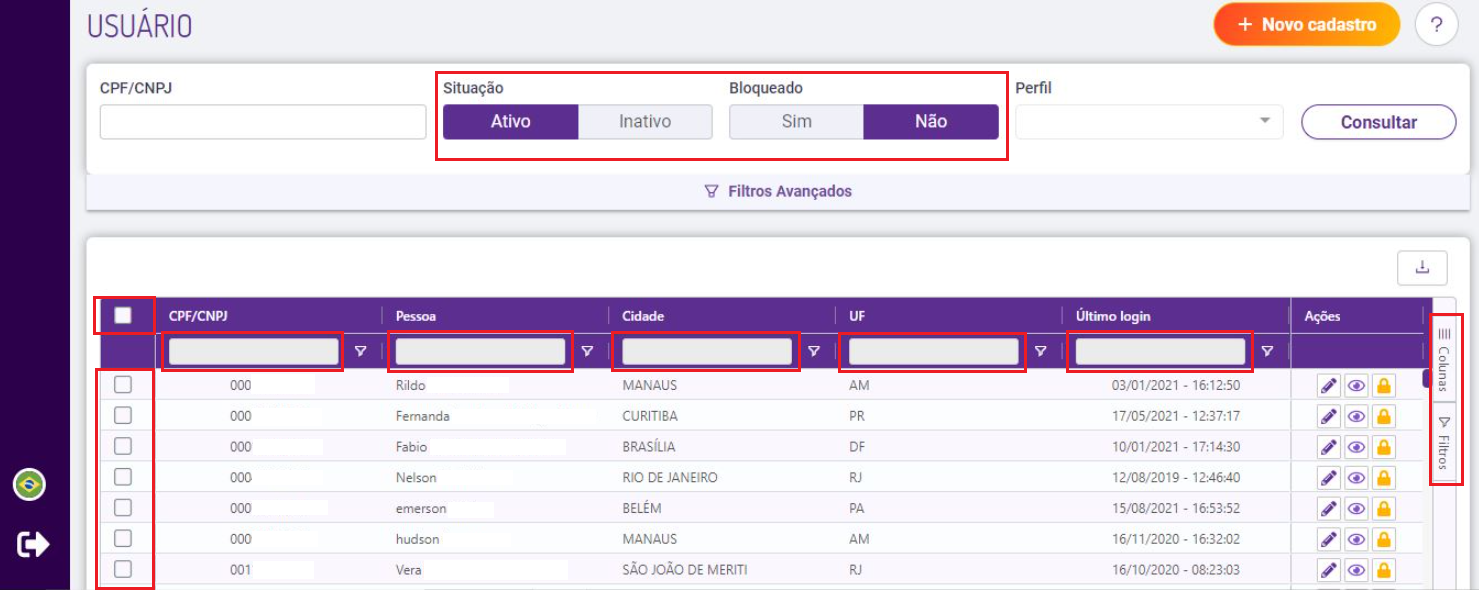Open the filter menu for the Cidade column

814,351
